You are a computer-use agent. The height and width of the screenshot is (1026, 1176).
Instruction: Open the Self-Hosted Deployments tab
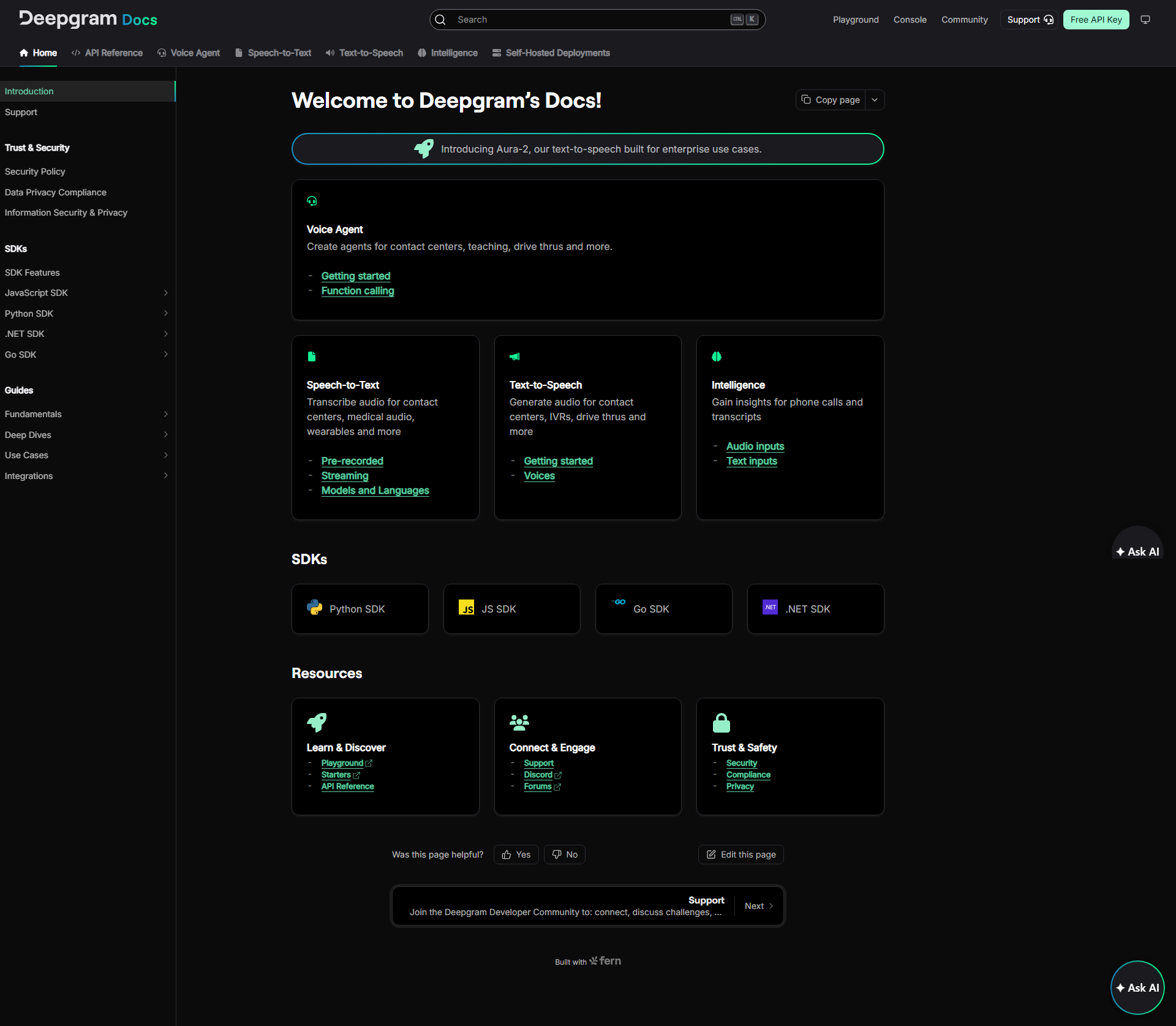551,53
